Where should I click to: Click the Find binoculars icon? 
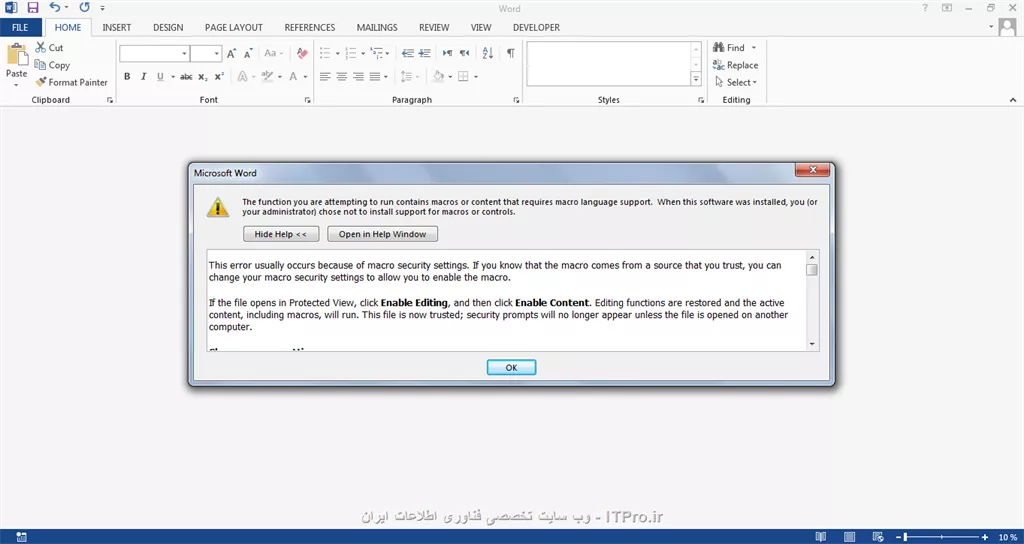(x=718, y=48)
